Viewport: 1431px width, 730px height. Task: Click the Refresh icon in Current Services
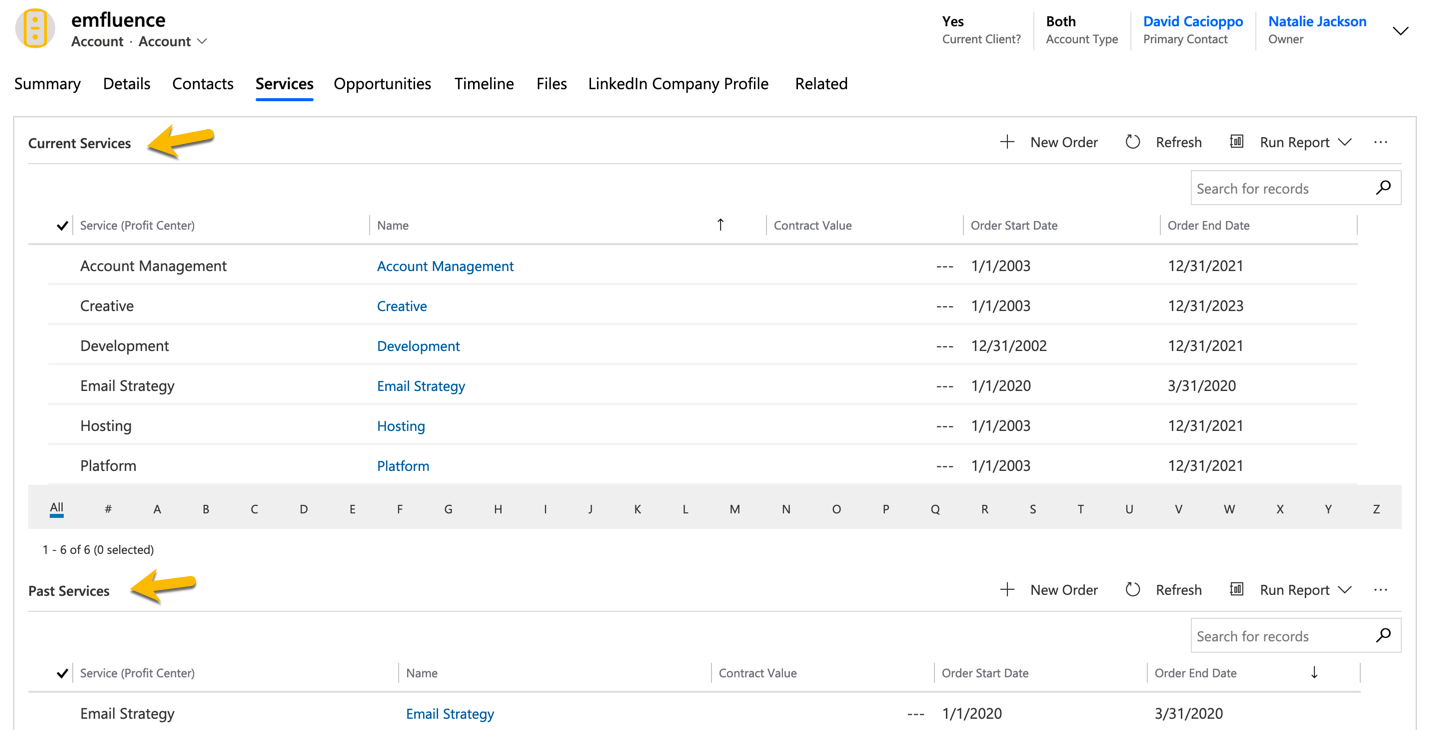1132,142
